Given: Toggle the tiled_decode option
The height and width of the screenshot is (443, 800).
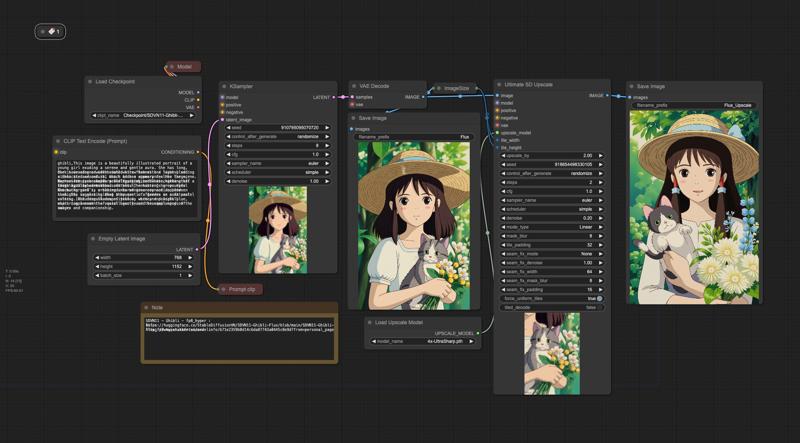Looking at the screenshot, I should (x=551, y=308).
